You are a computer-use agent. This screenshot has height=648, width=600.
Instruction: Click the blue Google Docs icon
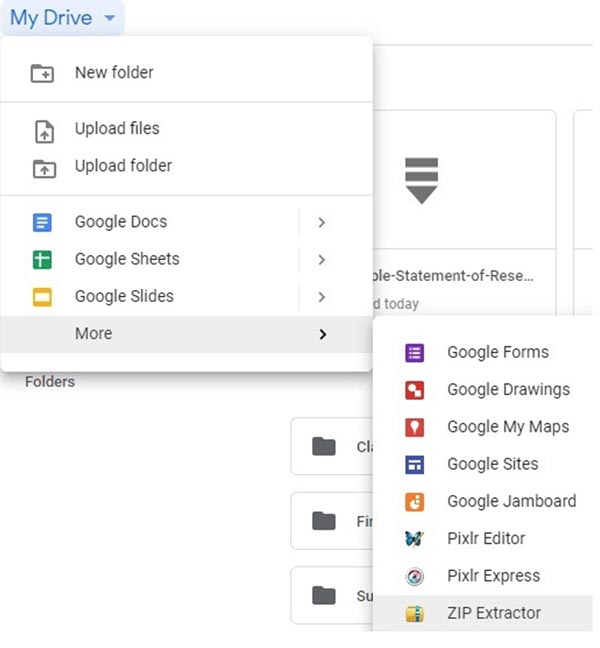tap(42, 223)
